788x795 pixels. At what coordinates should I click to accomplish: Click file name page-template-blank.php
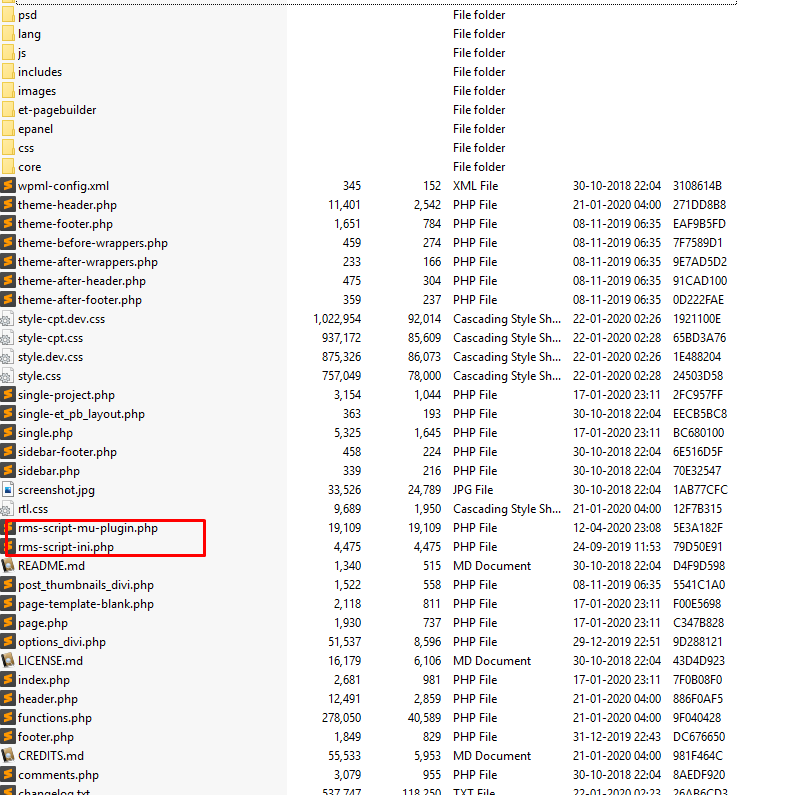click(x=86, y=604)
